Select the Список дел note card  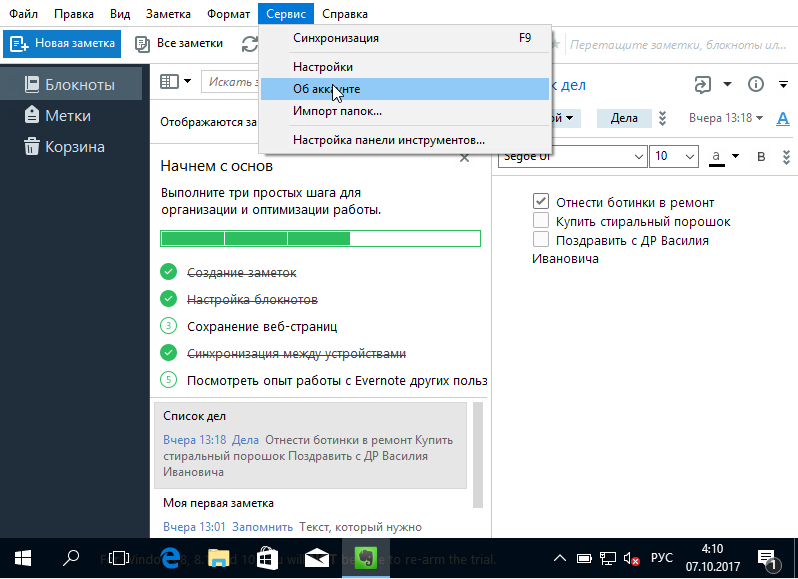[310, 445]
